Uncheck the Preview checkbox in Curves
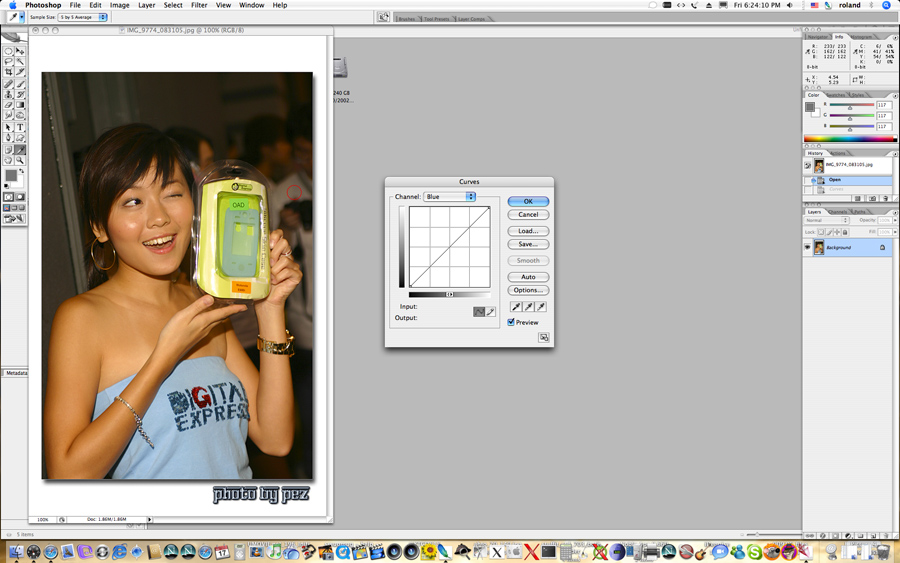 click(x=512, y=322)
